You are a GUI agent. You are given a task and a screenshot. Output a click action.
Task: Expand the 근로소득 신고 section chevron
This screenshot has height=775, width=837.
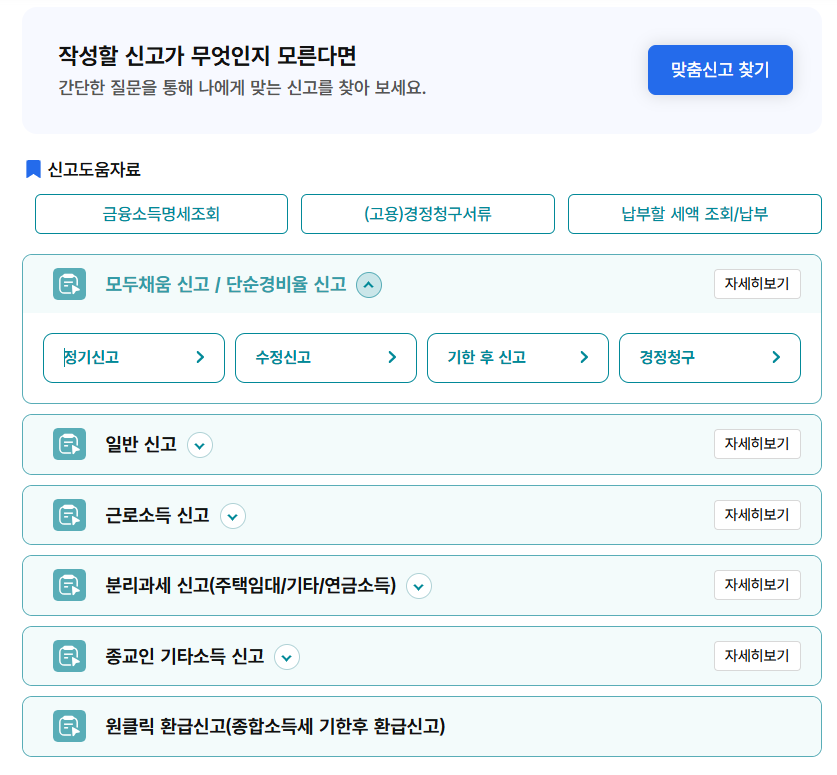pyautogui.click(x=233, y=516)
